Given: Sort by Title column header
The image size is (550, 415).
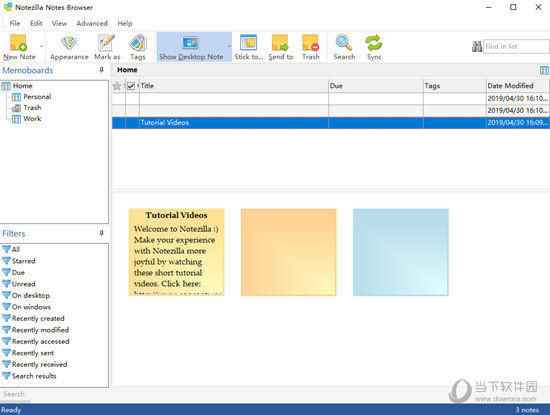Looking at the screenshot, I should 234,86.
